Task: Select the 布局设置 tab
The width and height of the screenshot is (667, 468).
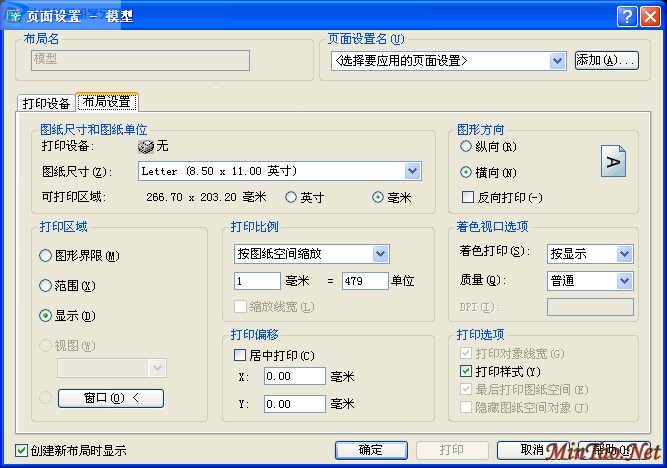Action: 107,102
